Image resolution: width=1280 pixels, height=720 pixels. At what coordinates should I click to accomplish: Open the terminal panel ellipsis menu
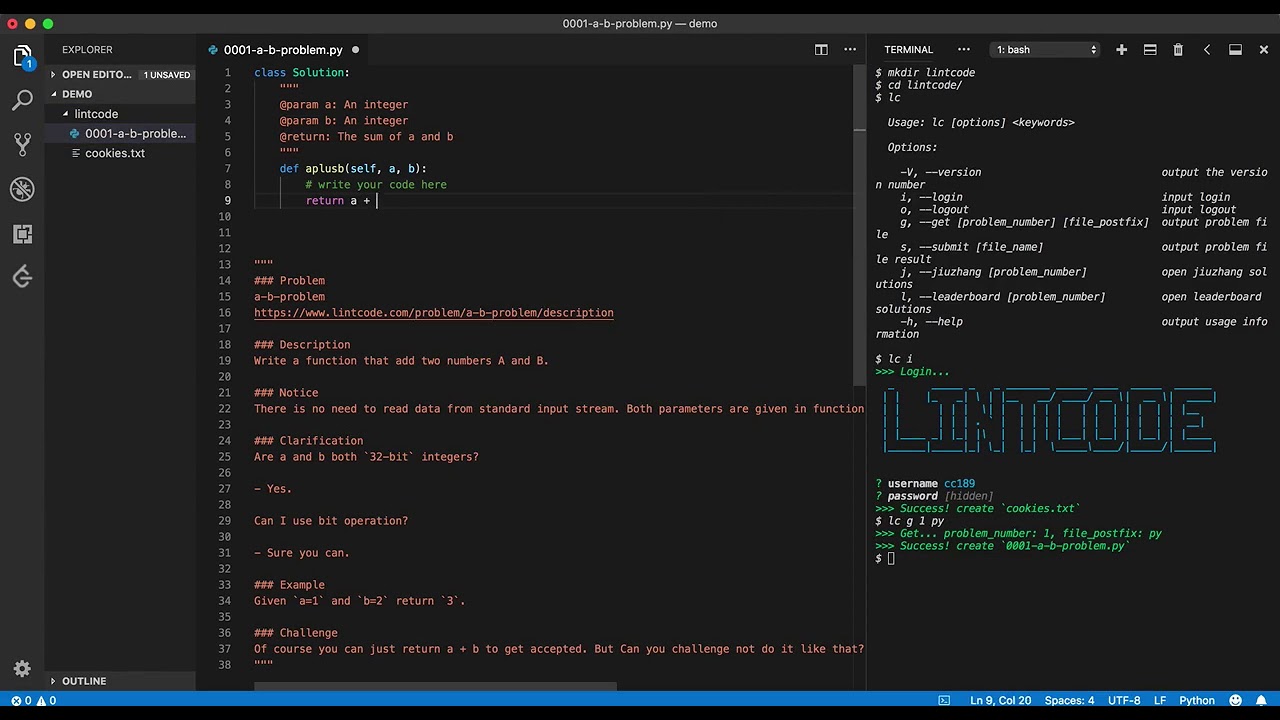tap(964, 49)
